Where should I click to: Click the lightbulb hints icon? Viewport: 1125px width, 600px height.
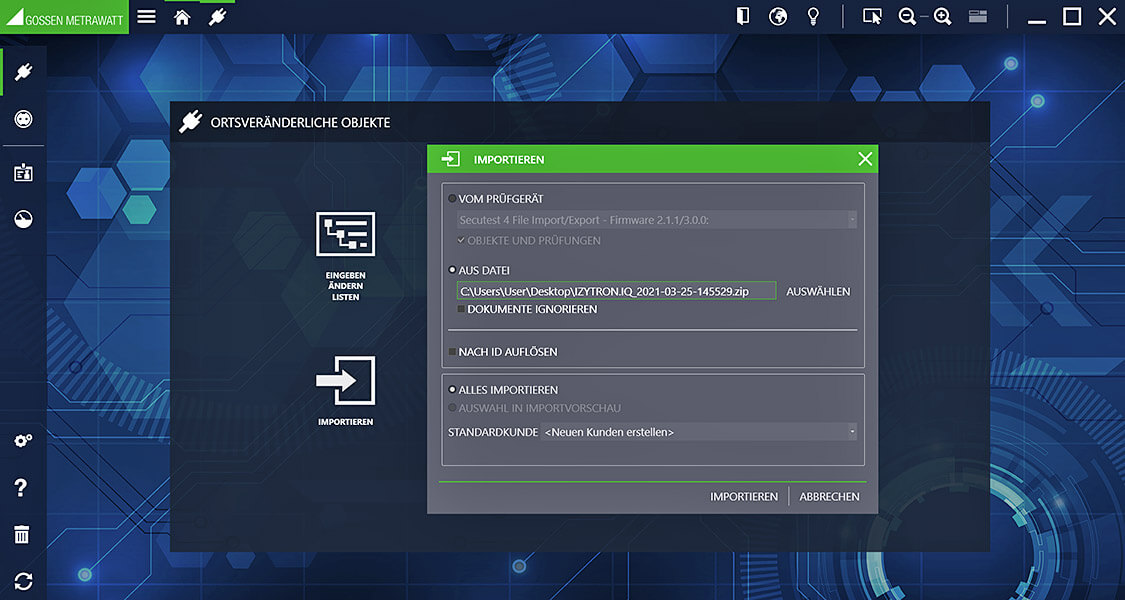[x=813, y=17]
